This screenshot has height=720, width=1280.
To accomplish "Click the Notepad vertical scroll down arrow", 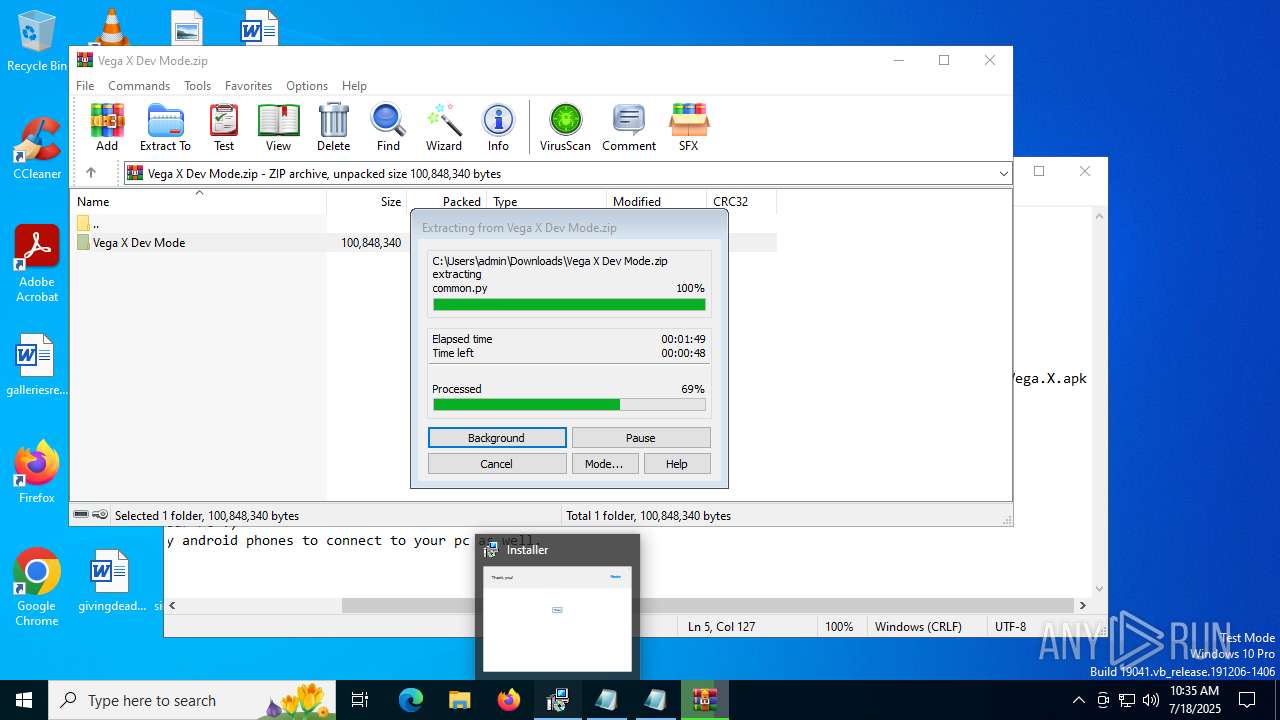I will [1100, 589].
